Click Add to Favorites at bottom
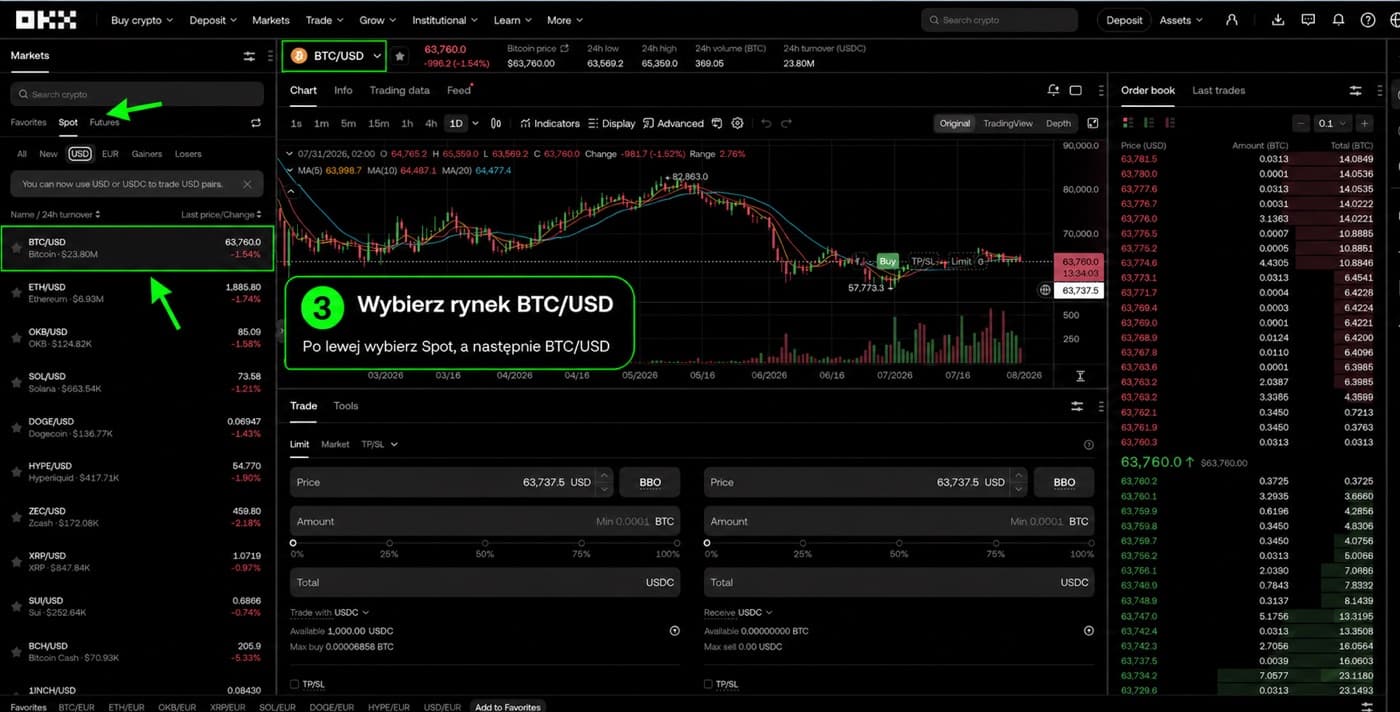1400x712 pixels. click(508, 706)
